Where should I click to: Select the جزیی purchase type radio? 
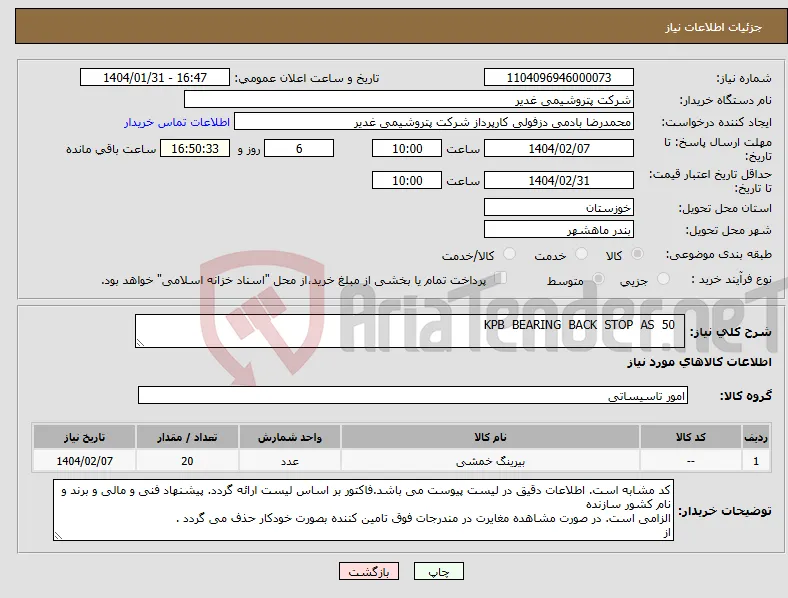click(x=663, y=279)
